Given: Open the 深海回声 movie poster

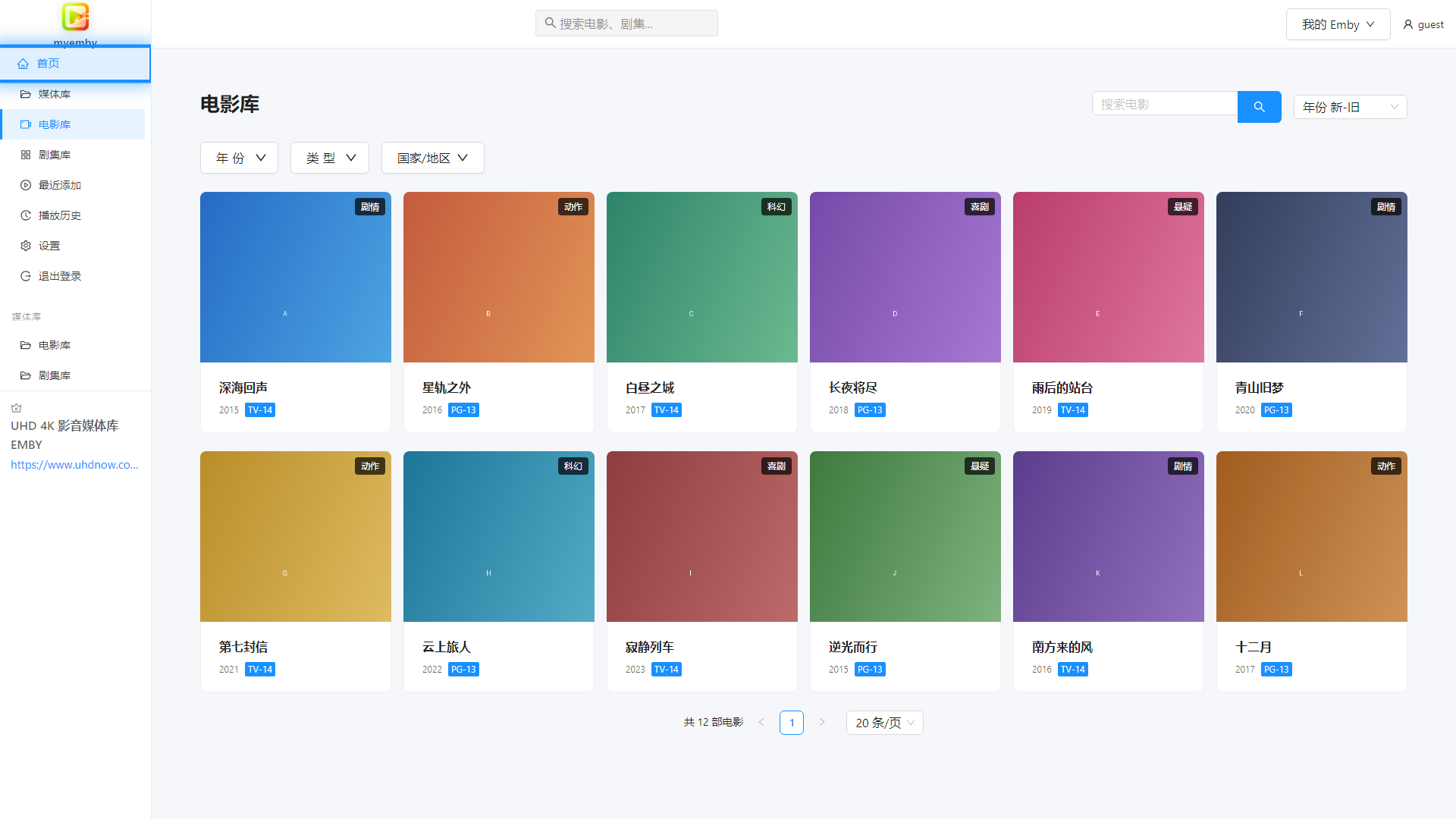Looking at the screenshot, I should (296, 277).
